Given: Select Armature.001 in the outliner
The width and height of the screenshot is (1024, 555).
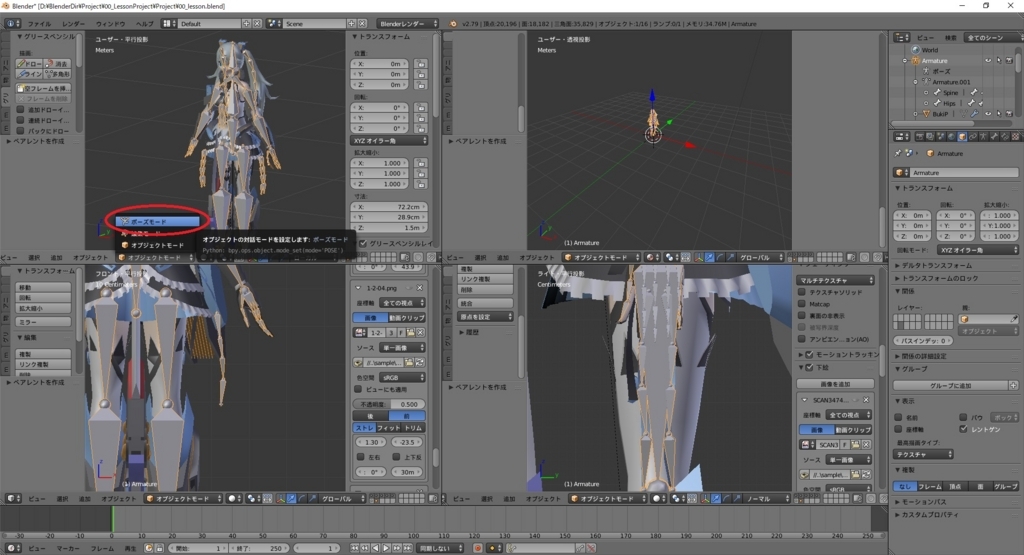Looking at the screenshot, I should pyautogui.click(x=951, y=82).
